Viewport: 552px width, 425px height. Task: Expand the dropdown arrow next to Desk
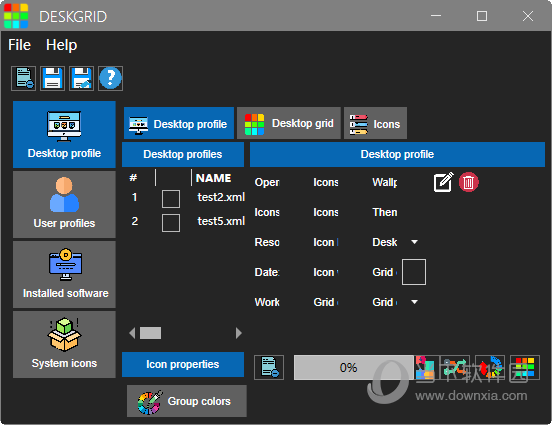[414, 242]
